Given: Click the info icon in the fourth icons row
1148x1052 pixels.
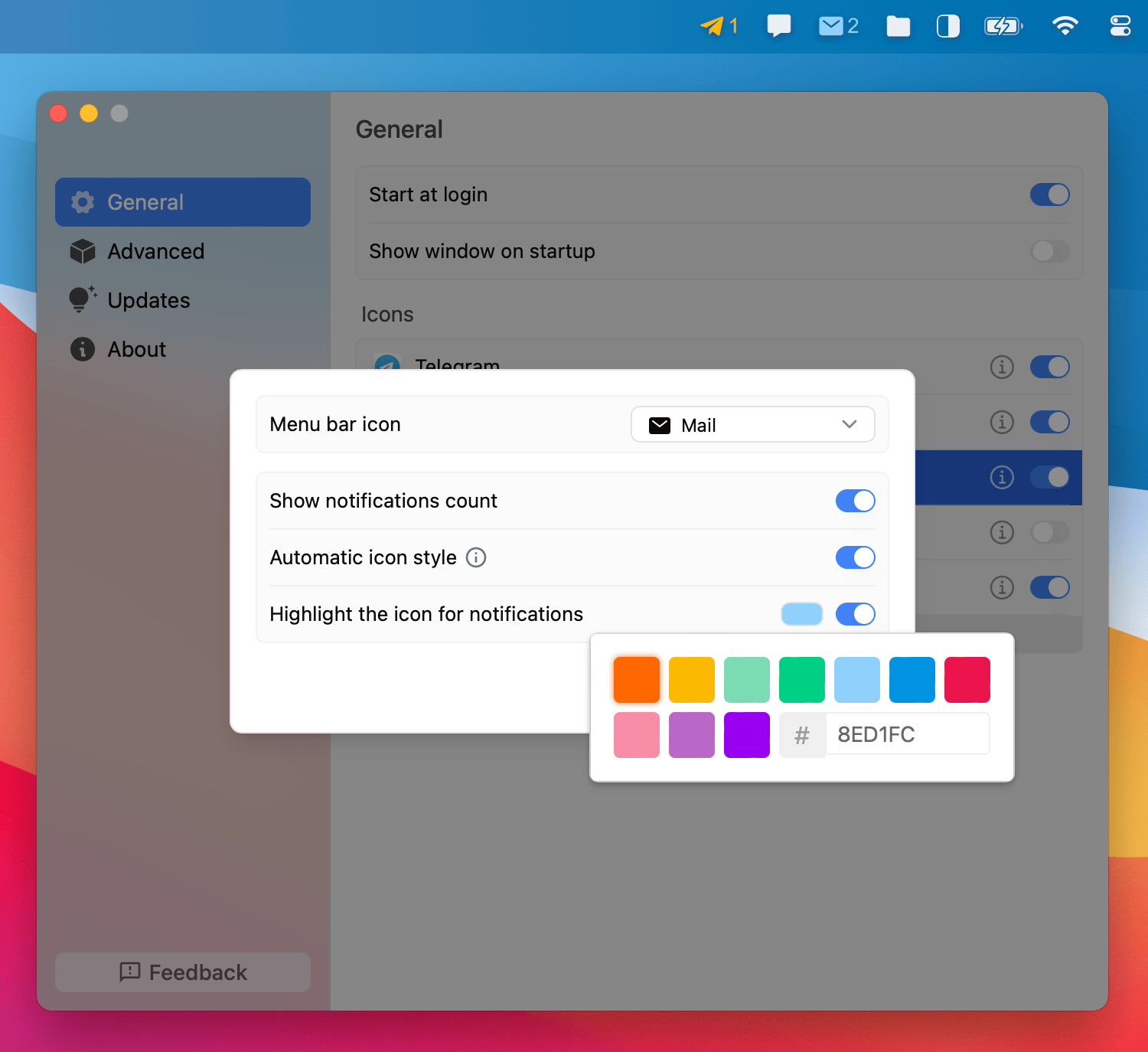Looking at the screenshot, I should pos(1002,532).
